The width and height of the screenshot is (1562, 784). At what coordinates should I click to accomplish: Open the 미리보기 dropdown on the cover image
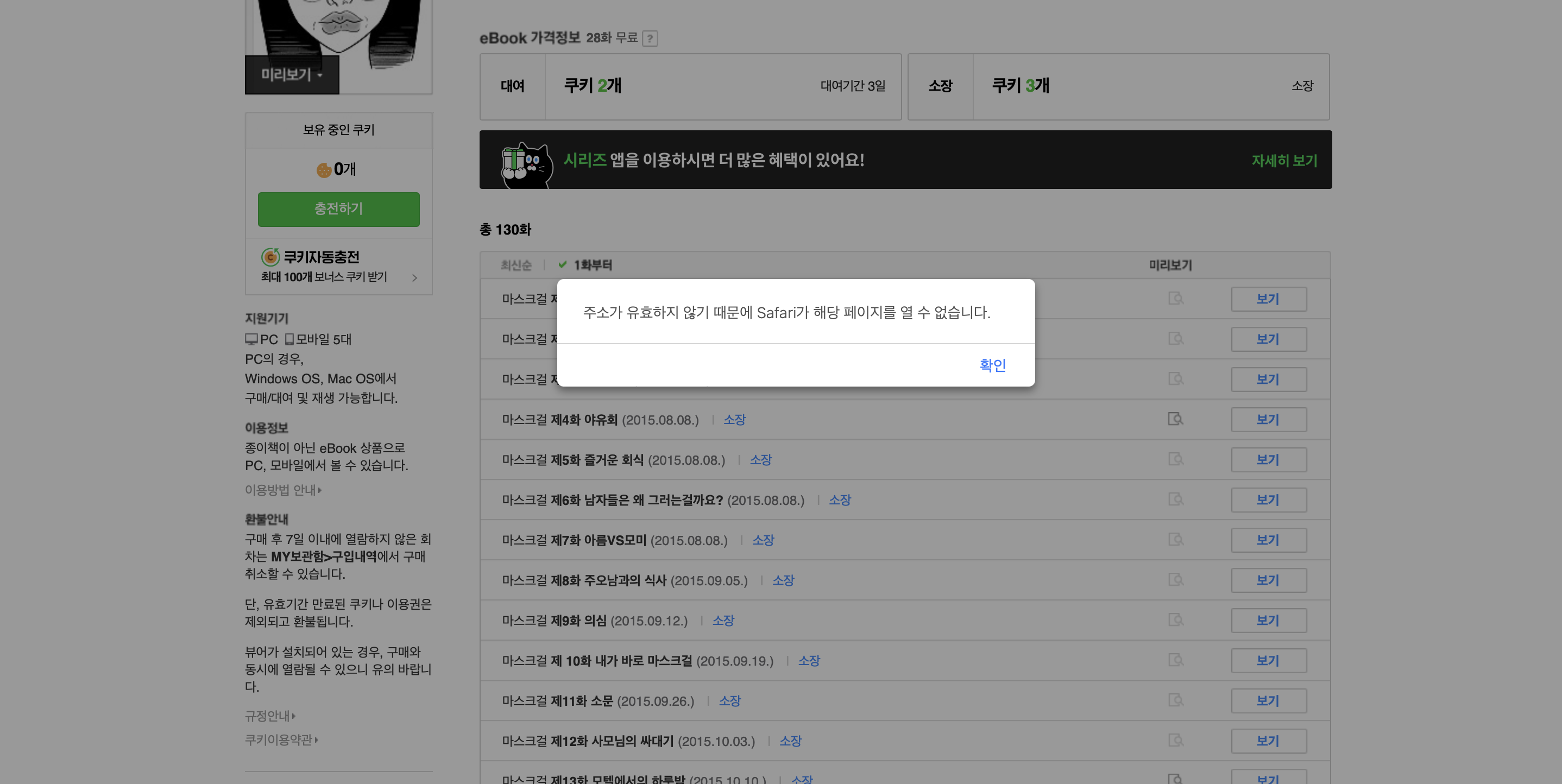pos(292,74)
